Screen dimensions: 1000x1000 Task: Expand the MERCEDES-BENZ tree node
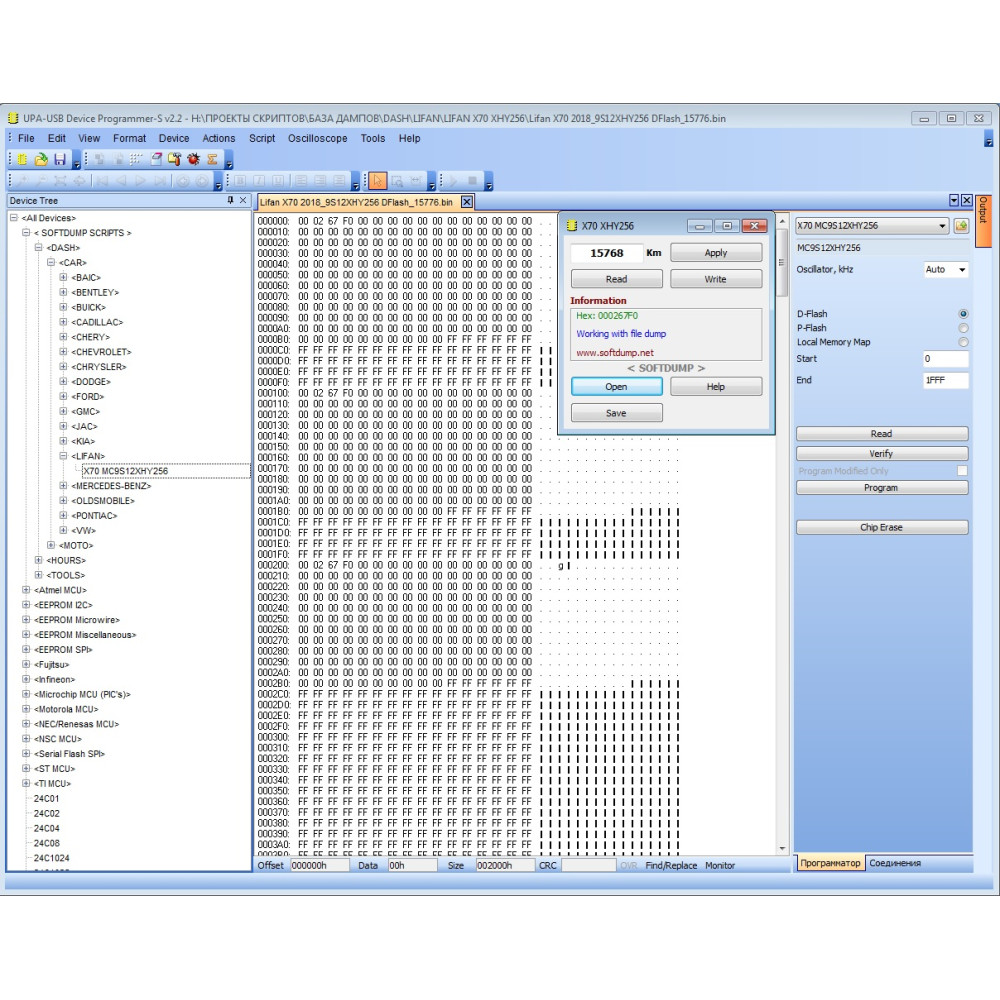coord(63,486)
